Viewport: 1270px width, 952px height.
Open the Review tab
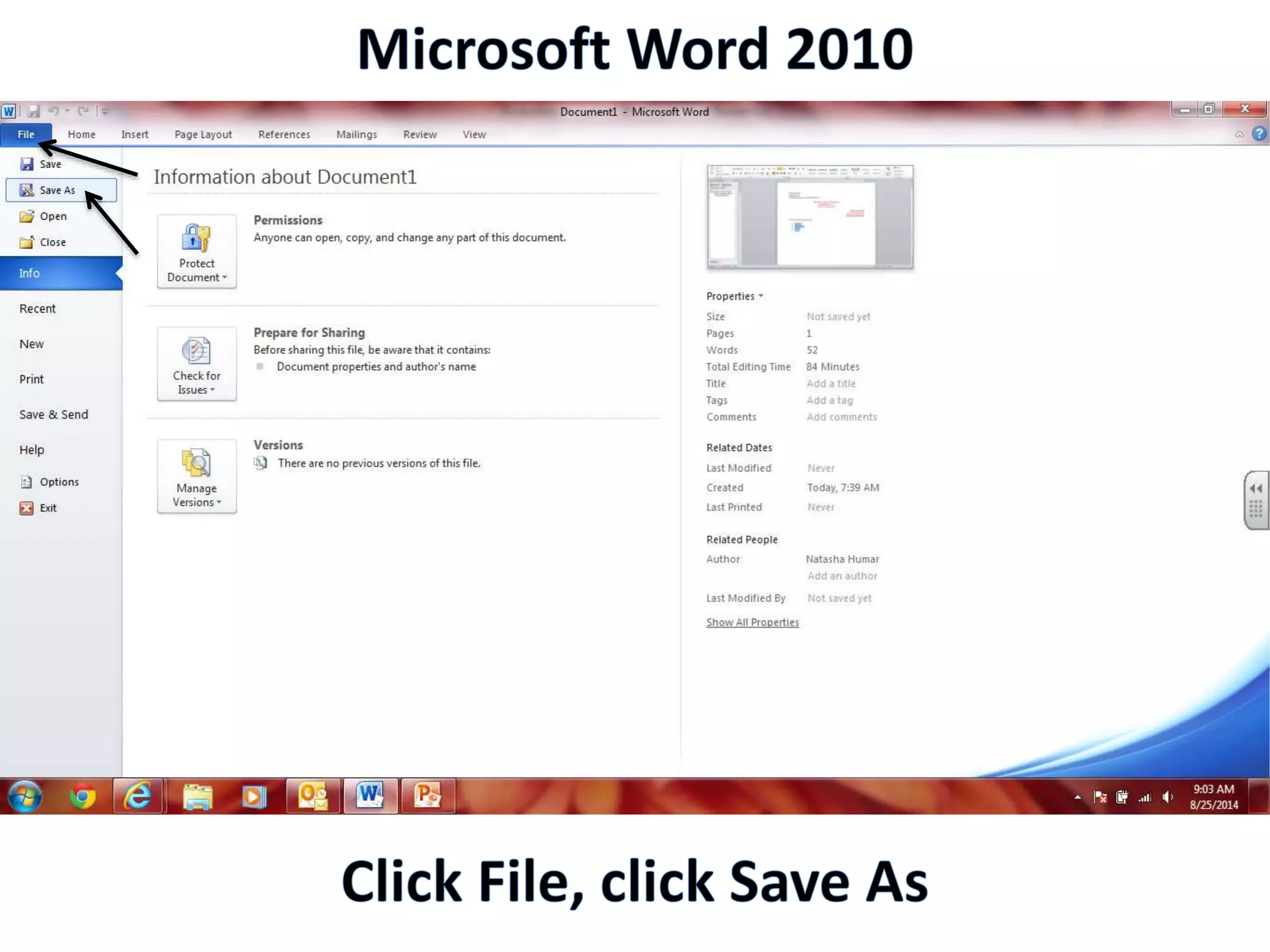pyautogui.click(x=420, y=134)
